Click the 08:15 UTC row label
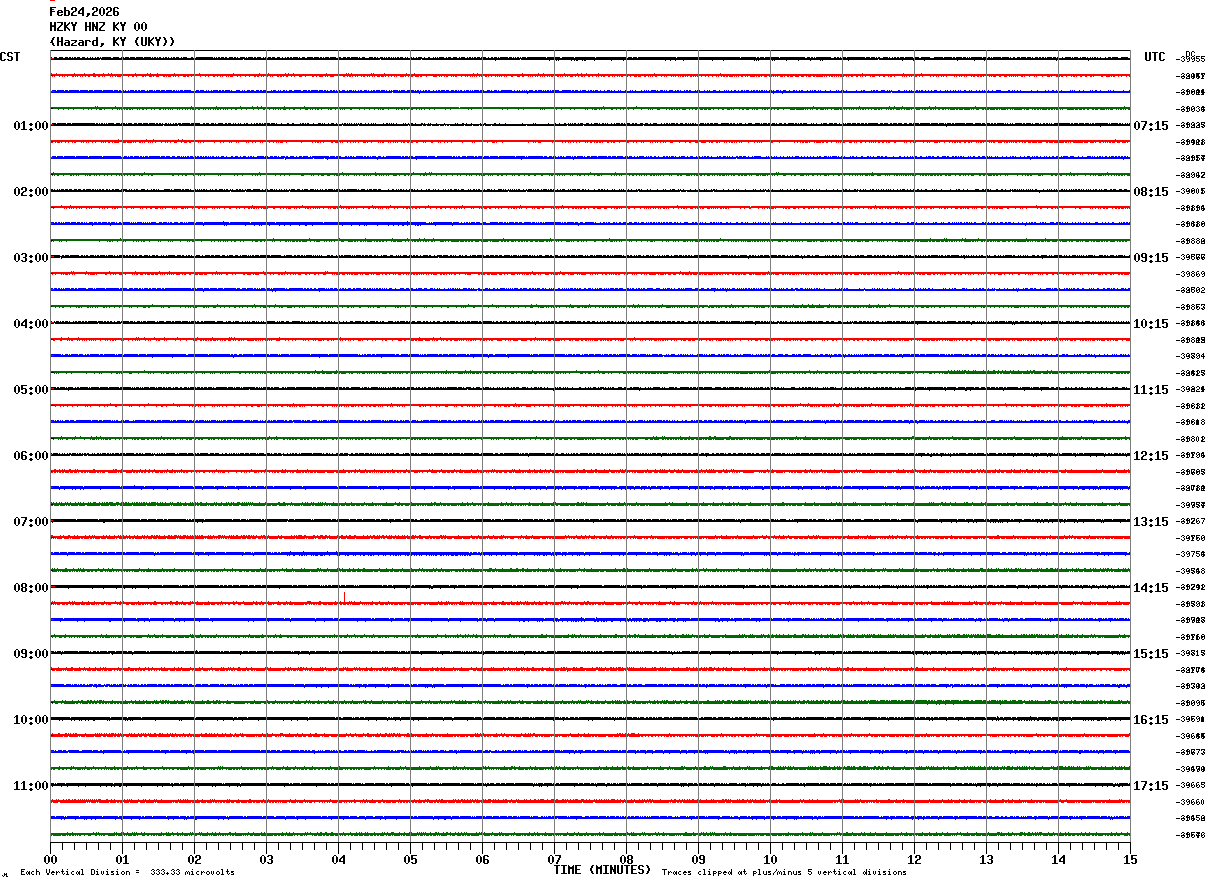This screenshot has width=1210, height=886. pyautogui.click(x=1151, y=192)
